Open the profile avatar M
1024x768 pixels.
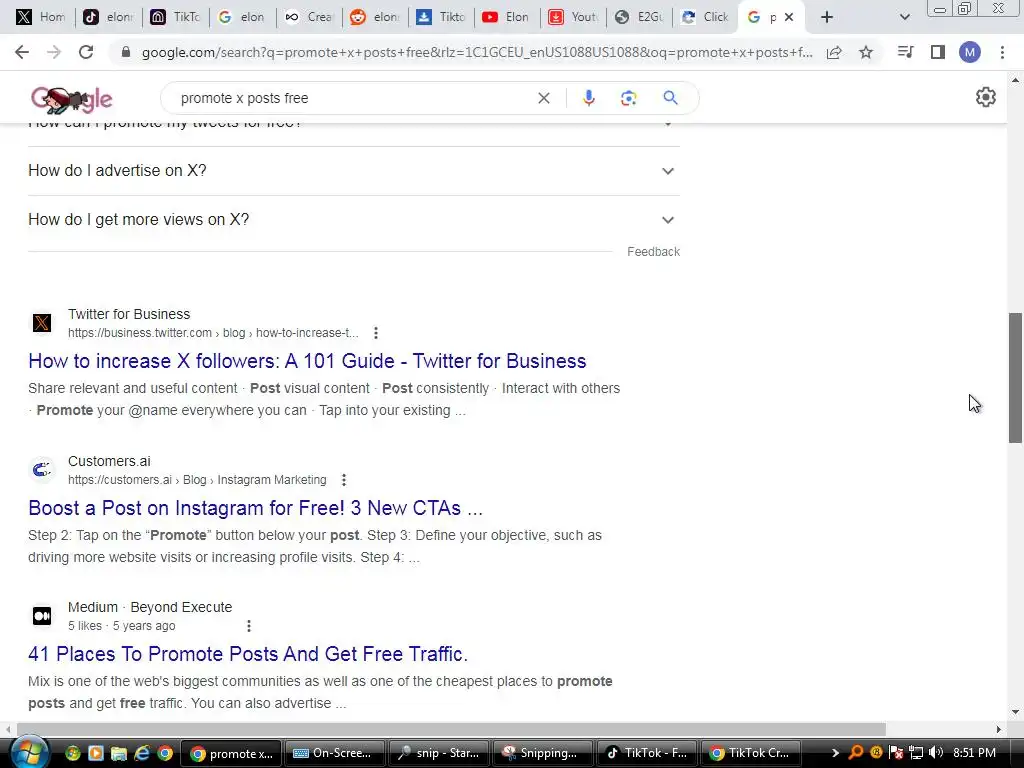[x=970, y=52]
